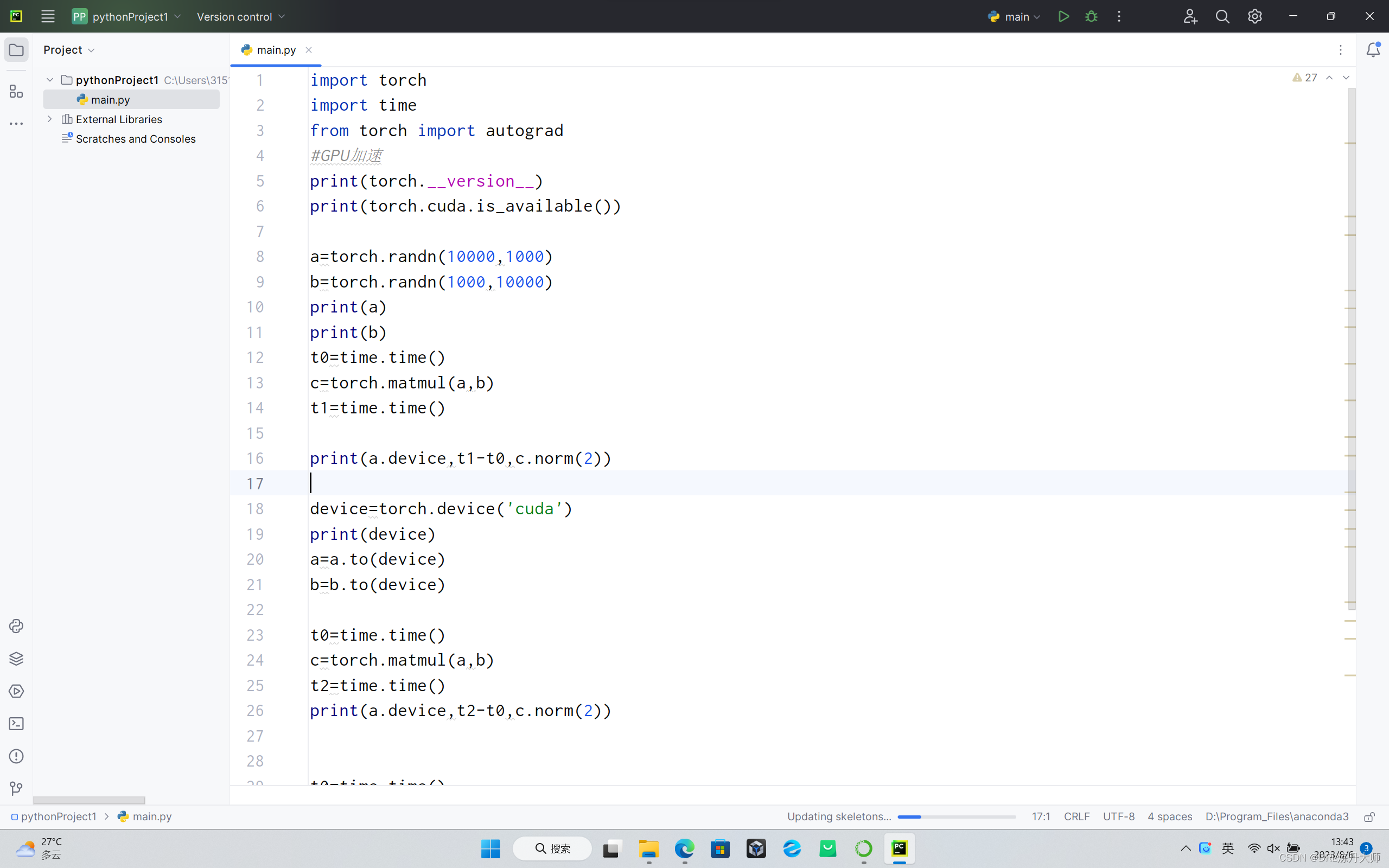Expand External Libraries node

point(50,119)
